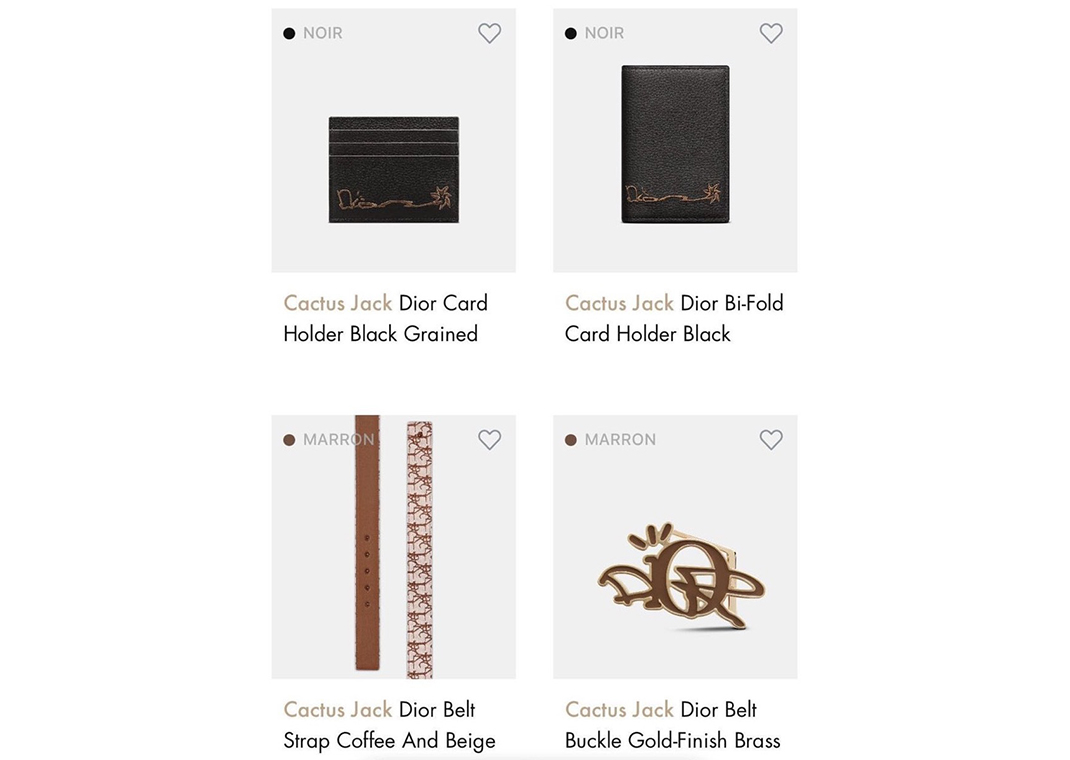Click MARRON label on Belt Strap tile
Screen dimensions: 1070x760
click(x=338, y=440)
